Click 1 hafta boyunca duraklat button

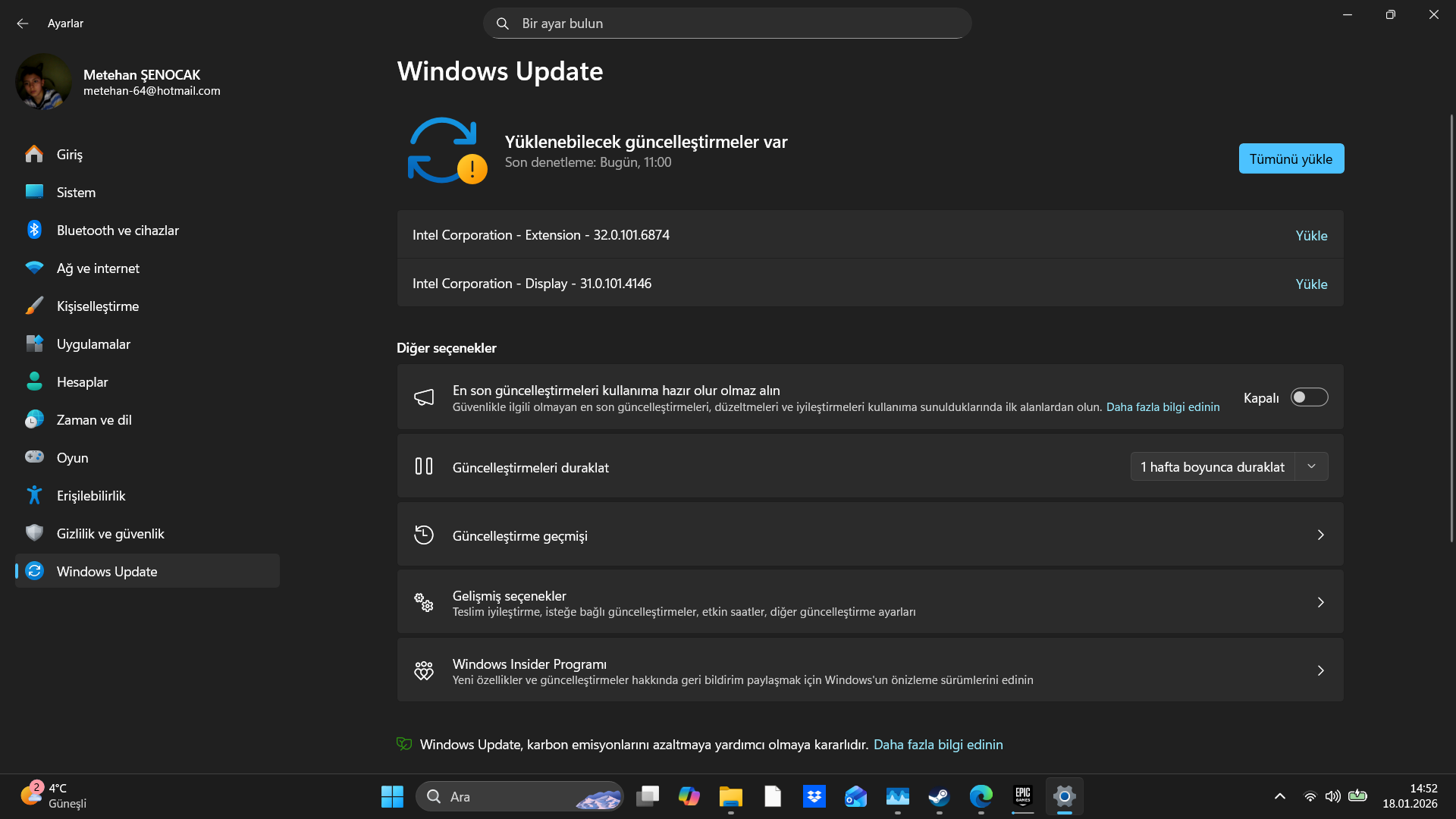point(1213,466)
